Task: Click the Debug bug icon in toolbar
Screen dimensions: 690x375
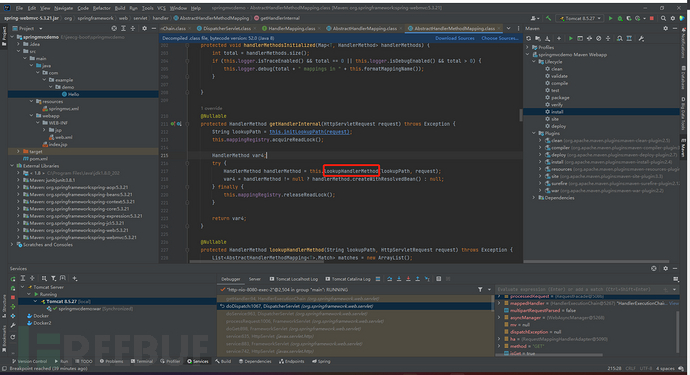Action: (x=620, y=18)
